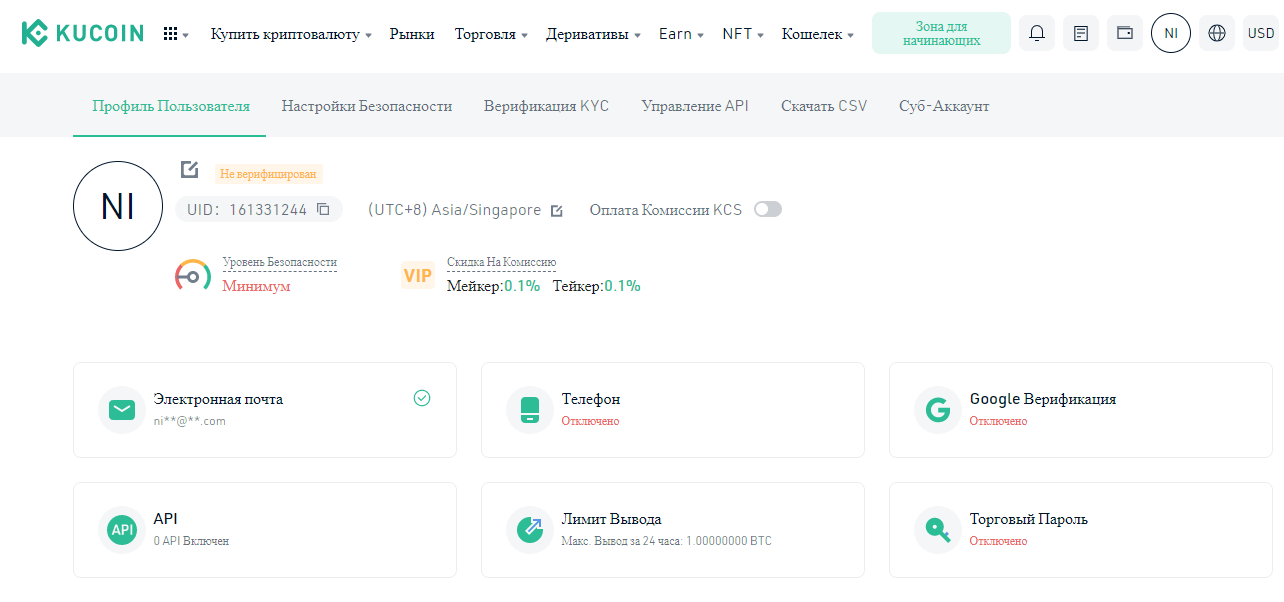Viewport: 1284px width, 602px height.
Task: Click the KuCoin logo
Action: (83, 33)
